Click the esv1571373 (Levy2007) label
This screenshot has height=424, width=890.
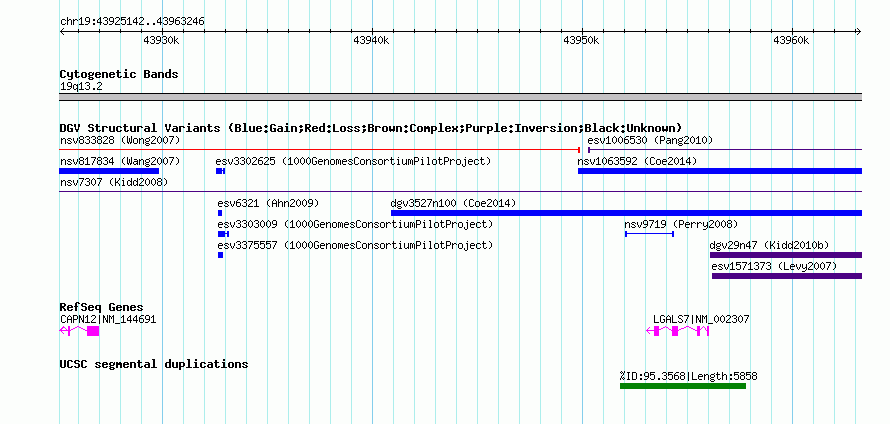pyautogui.click(x=774, y=266)
